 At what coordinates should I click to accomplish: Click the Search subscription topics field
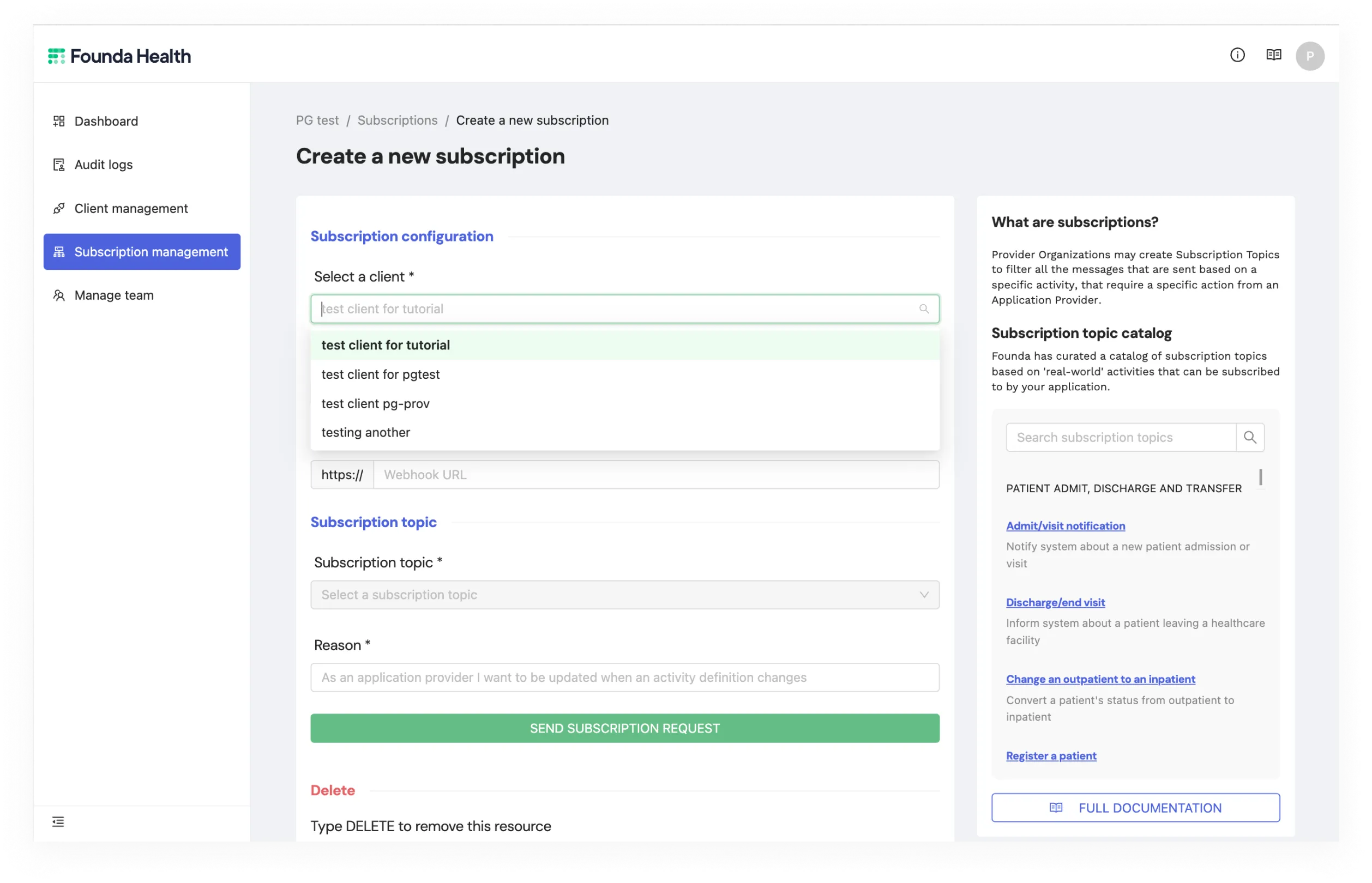coord(1120,438)
